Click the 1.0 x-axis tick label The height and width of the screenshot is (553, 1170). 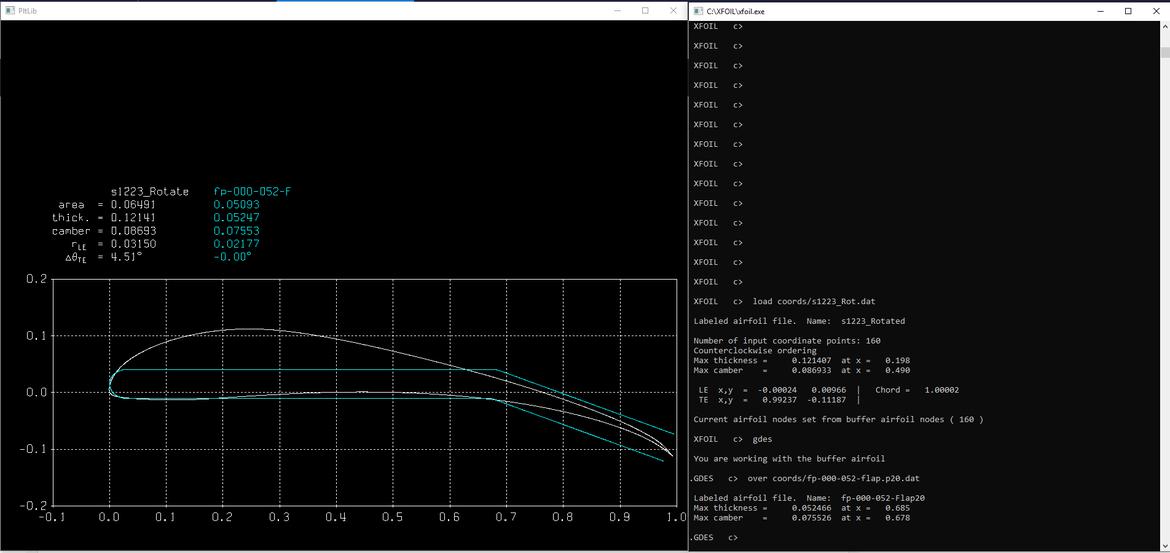click(675, 518)
